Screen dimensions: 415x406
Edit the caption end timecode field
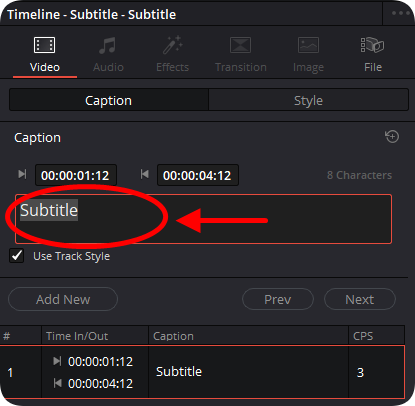click(x=198, y=175)
